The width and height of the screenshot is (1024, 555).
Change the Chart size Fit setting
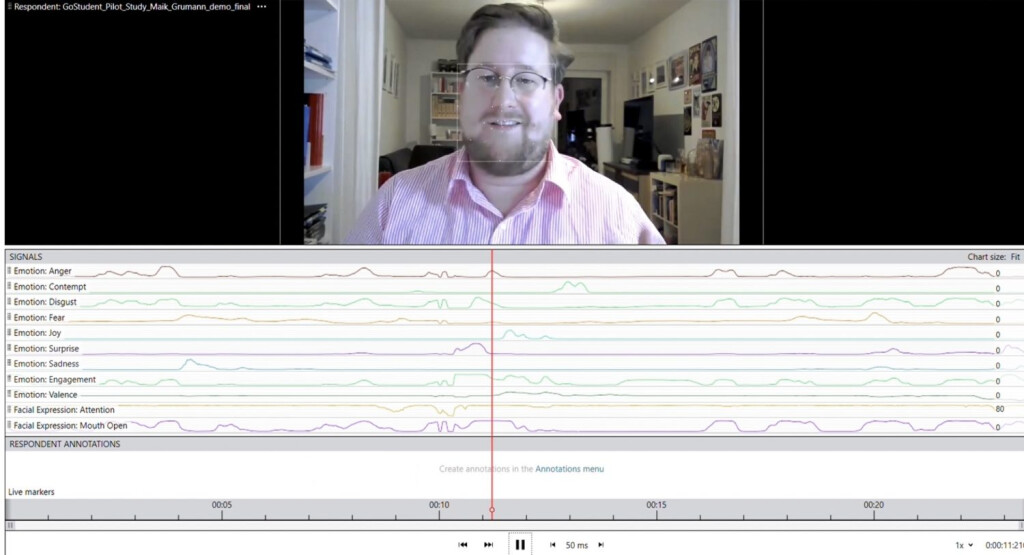[x=1014, y=257]
